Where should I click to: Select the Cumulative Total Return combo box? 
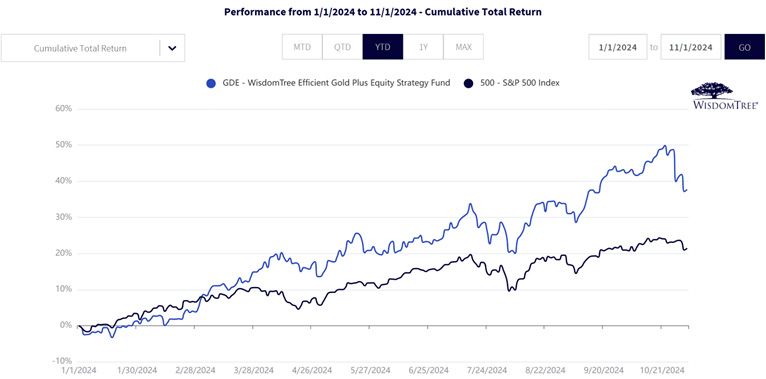click(93, 48)
